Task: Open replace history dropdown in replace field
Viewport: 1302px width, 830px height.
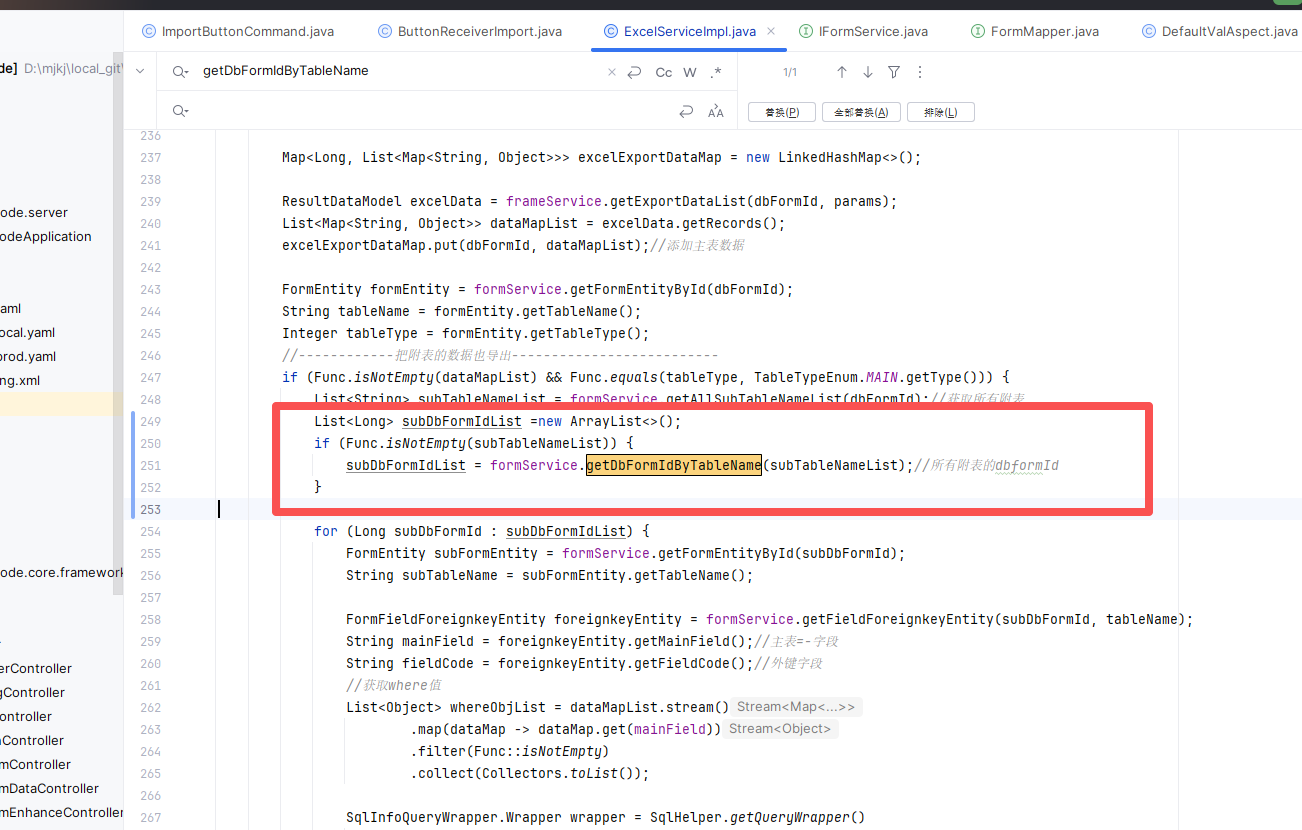Action: pos(180,112)
